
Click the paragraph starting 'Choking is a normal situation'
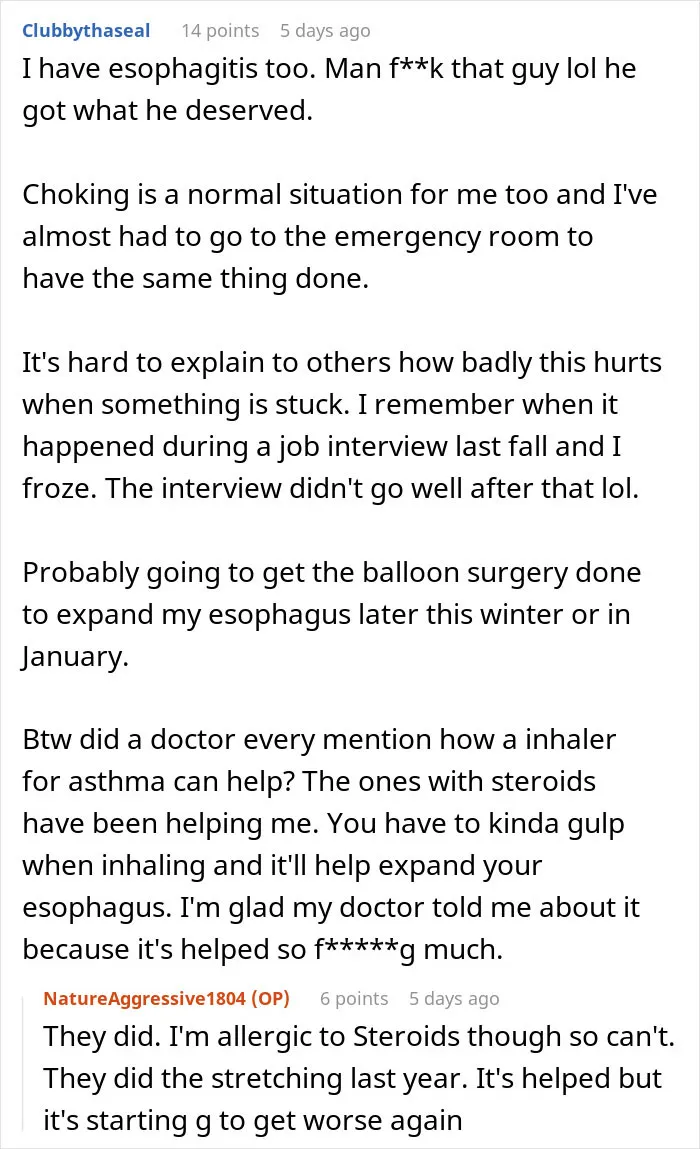coord(339,236)
